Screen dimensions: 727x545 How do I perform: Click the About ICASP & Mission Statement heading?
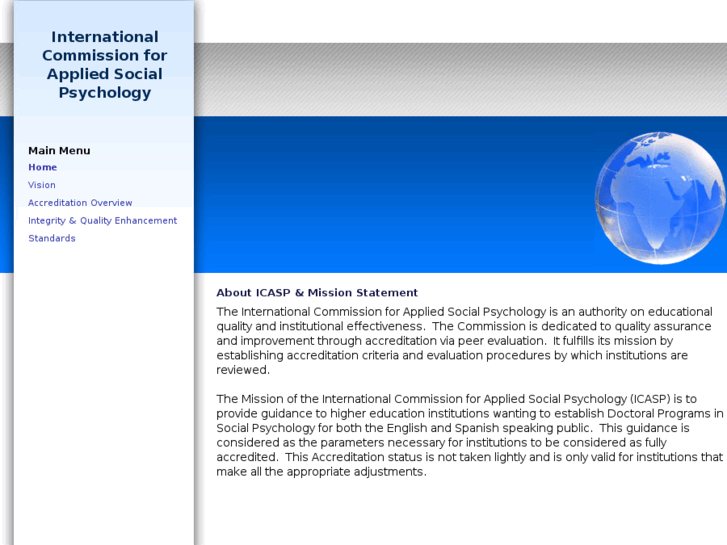[x=317, y=293]
